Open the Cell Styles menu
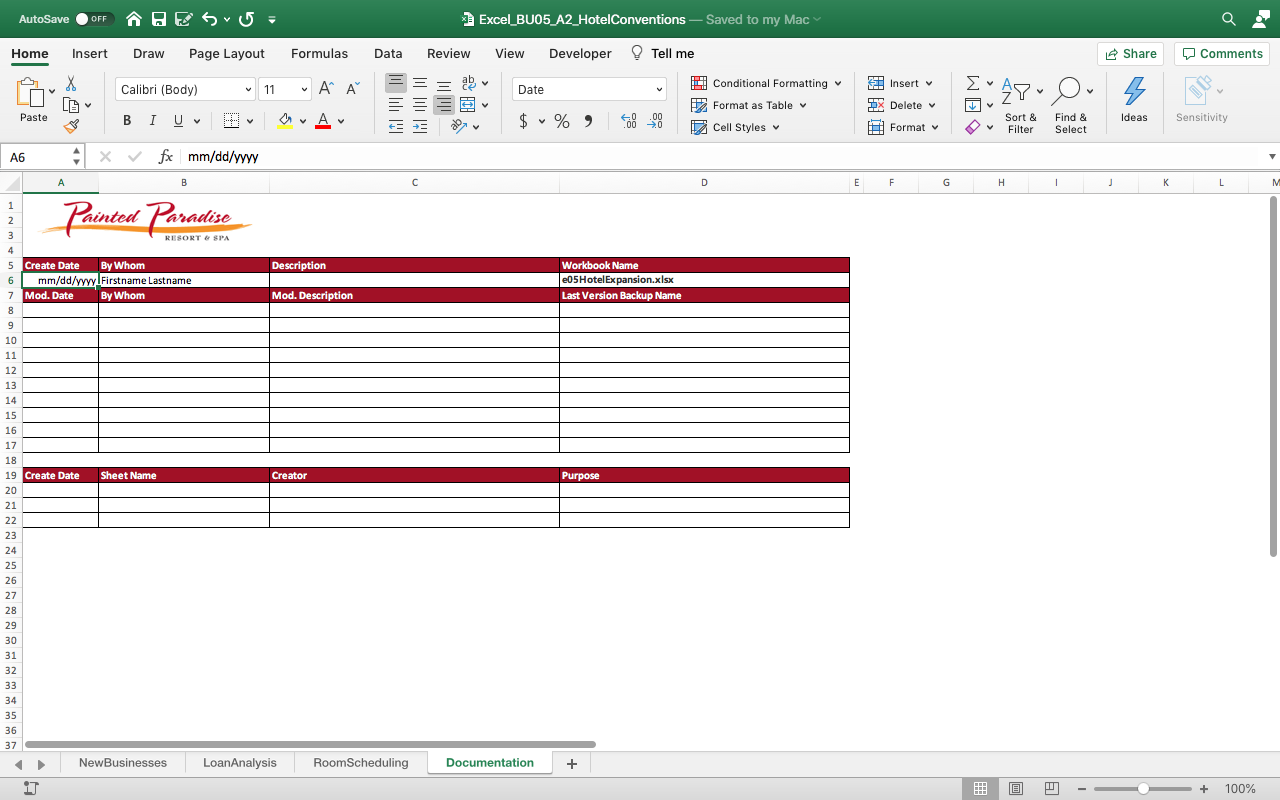Screen dimensions: 1280x800 (736, 127)
